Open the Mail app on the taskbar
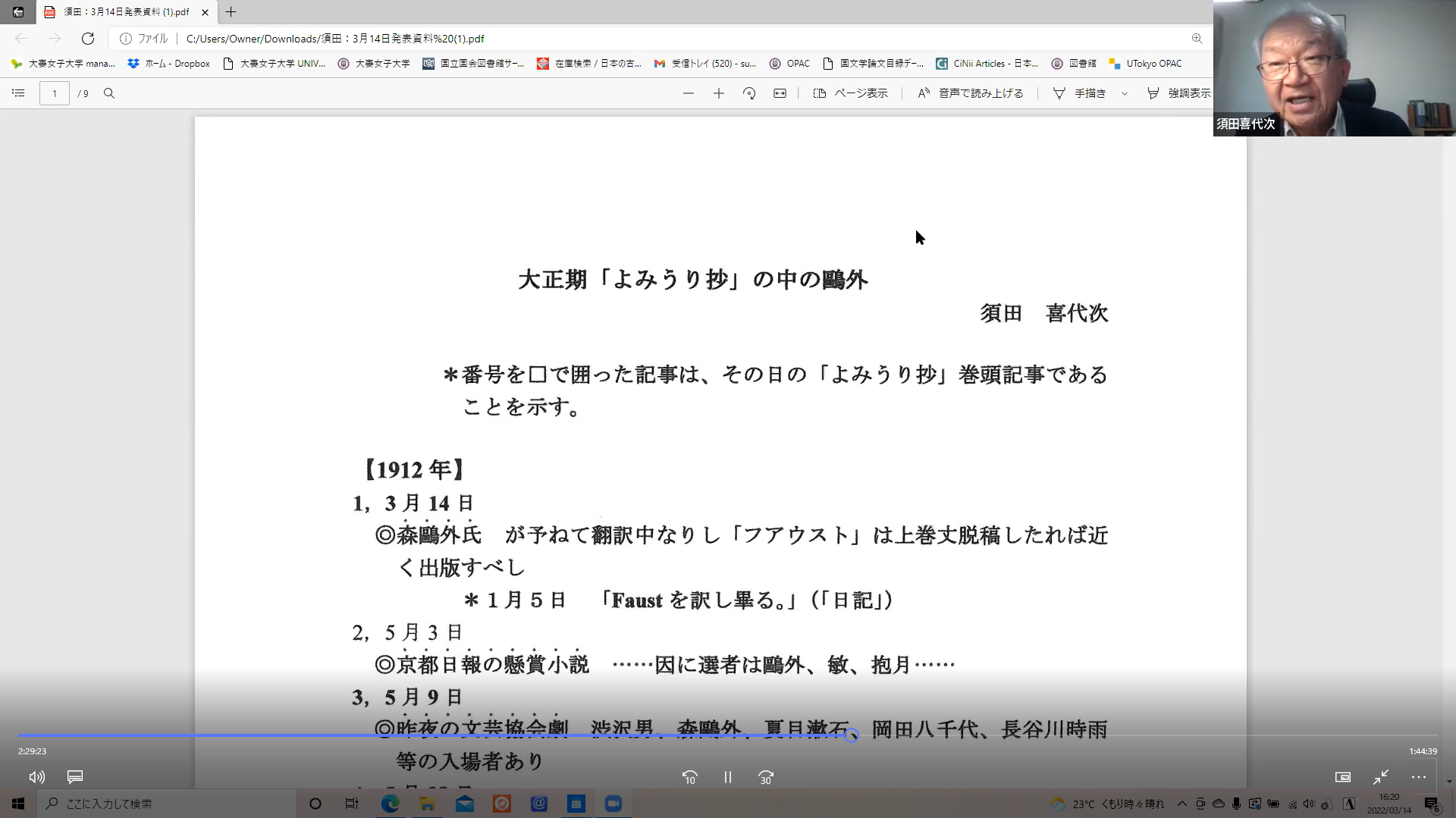Viewport: 1456px width, 818px height. [465, 804]
